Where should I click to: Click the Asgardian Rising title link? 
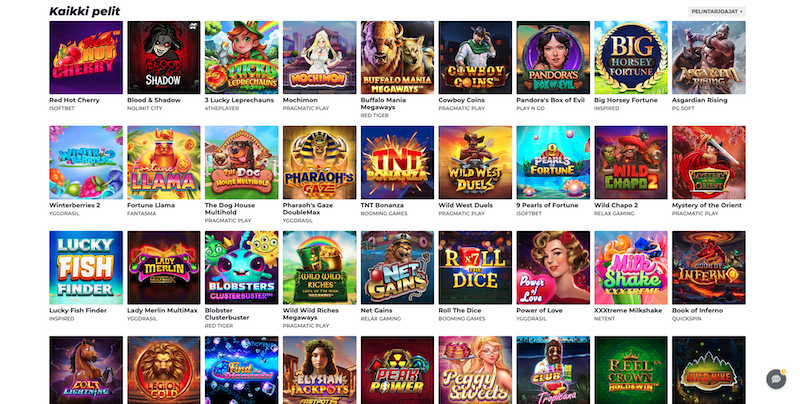(x=699, y=100)
